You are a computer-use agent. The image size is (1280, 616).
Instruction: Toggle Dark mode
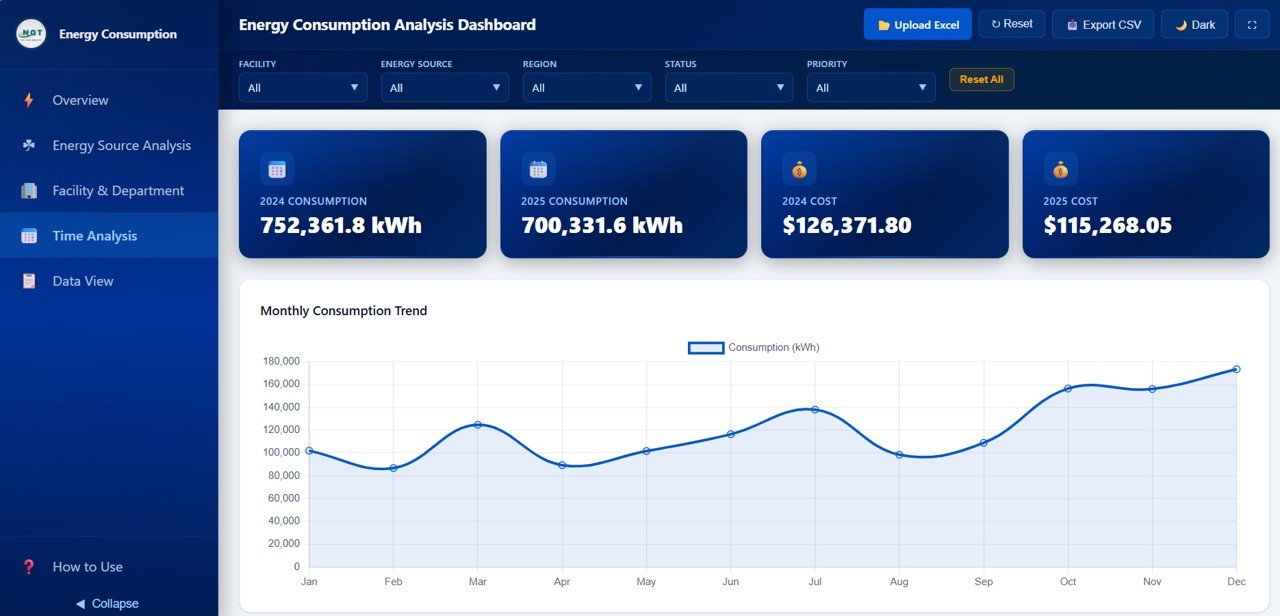tap(1194, 23)
